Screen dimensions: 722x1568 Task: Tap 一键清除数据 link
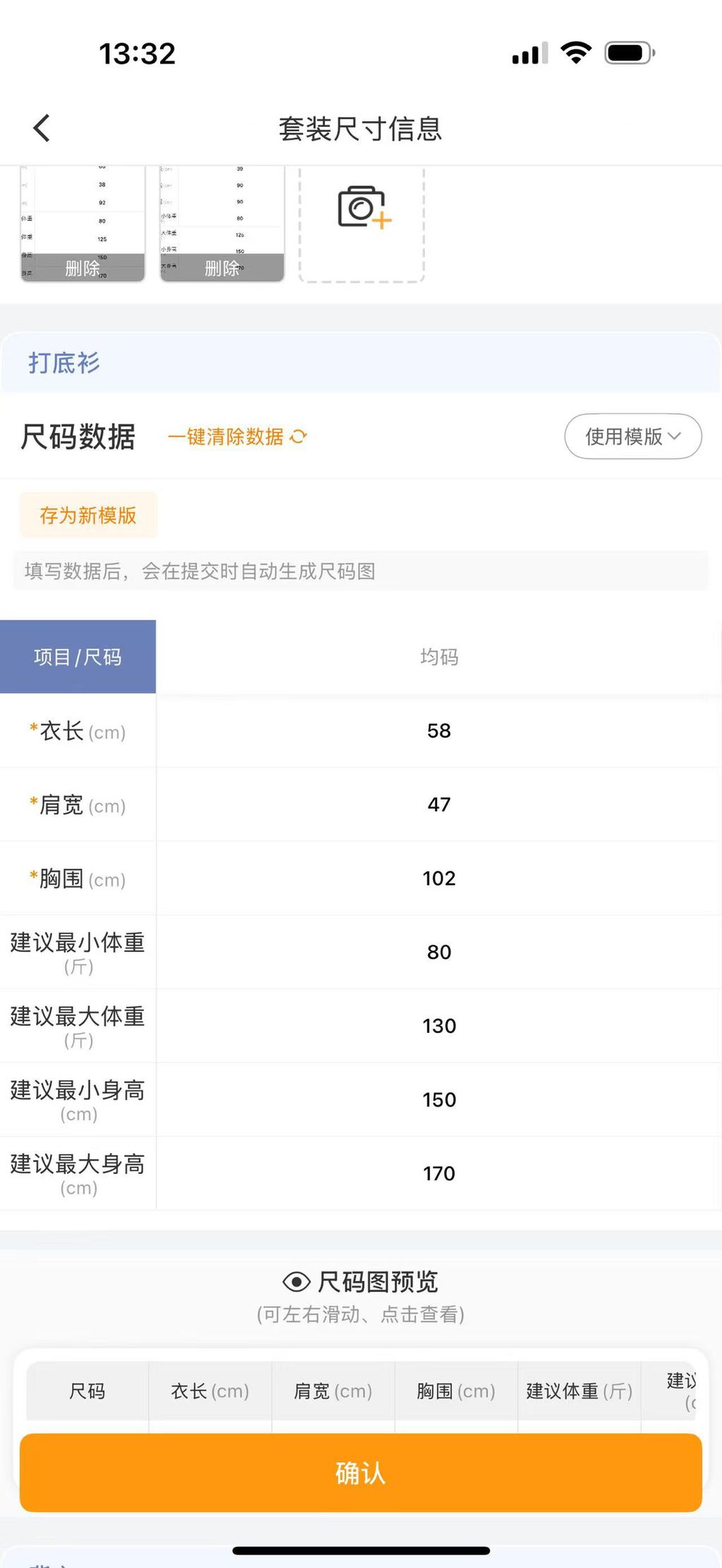pyautogui.click(x=226, y=436)
